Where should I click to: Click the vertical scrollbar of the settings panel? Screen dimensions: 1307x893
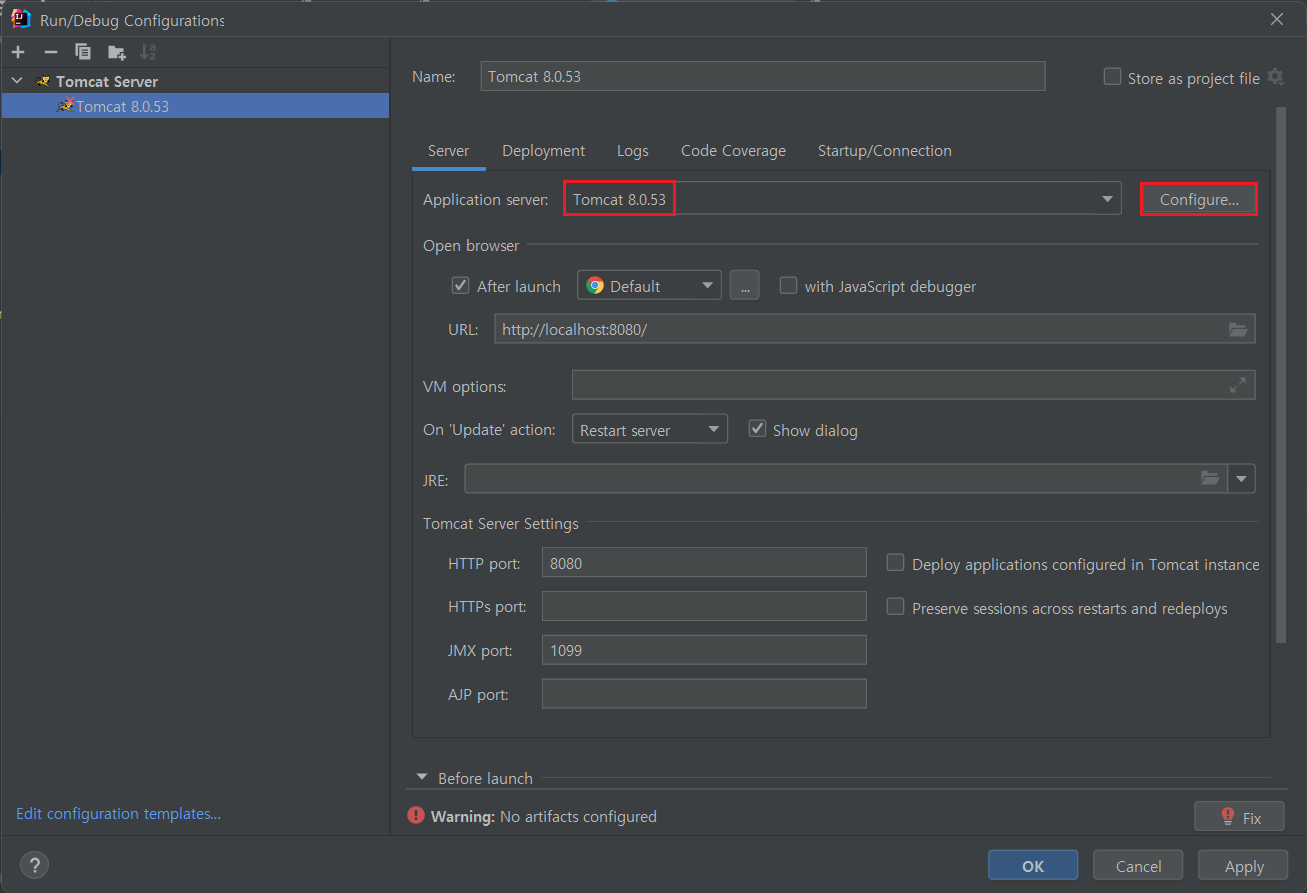tap(1281, 375)
